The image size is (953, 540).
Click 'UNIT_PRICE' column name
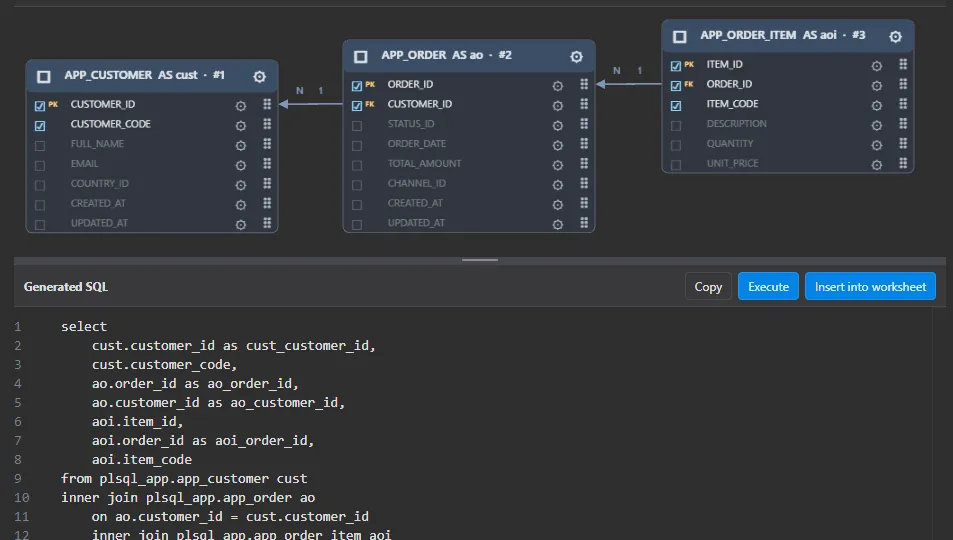point(732,163)
